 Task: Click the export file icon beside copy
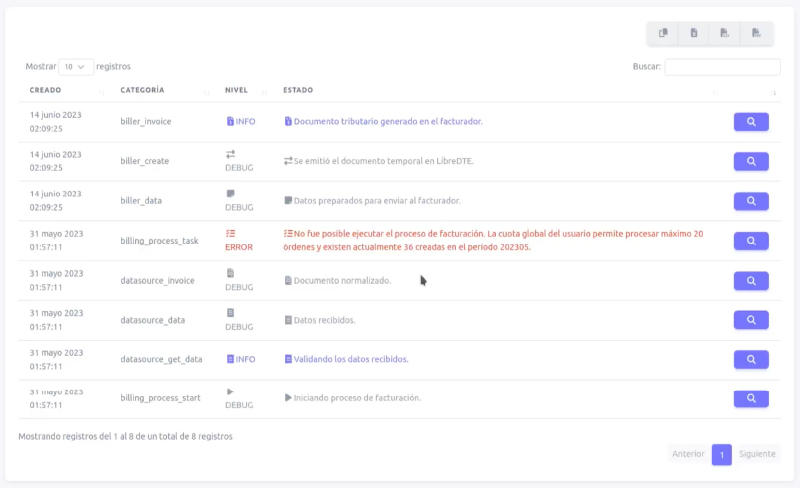[x=694, y=33]
